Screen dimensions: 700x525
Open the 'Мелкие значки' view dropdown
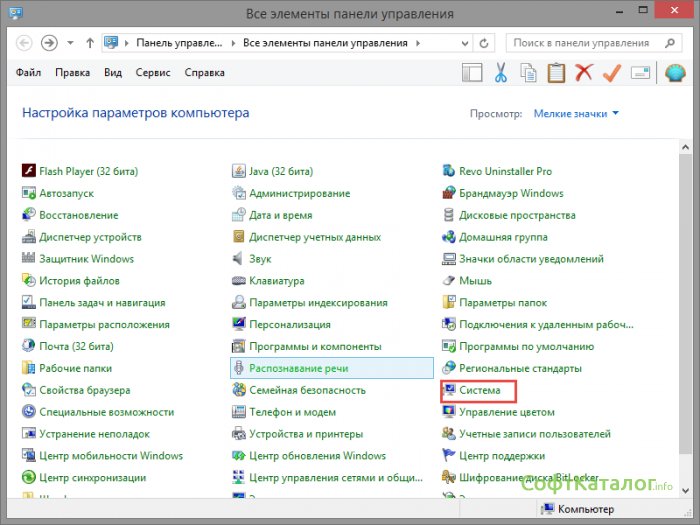pyautogui.click(x=576, y=114)
